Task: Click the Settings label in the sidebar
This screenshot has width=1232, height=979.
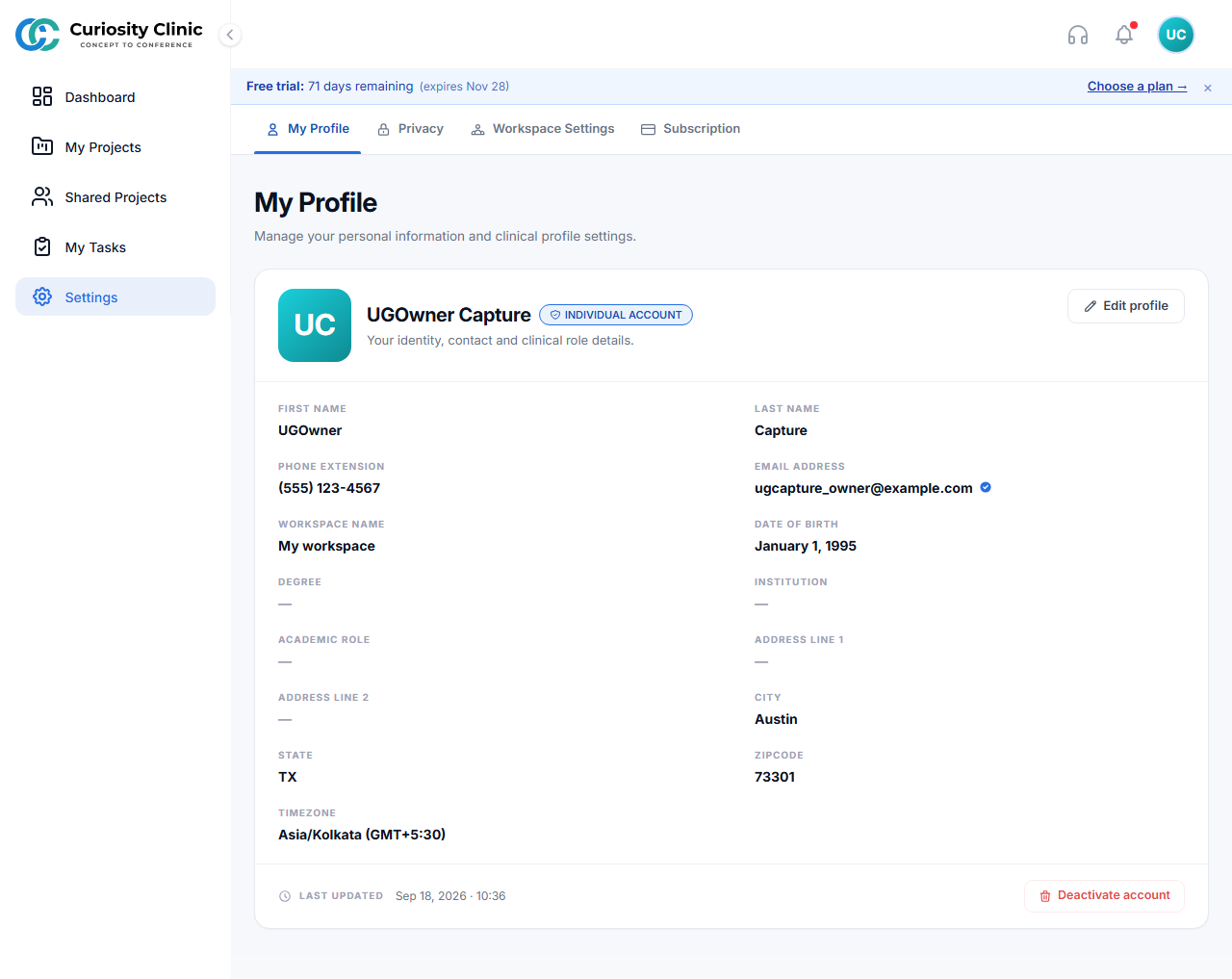Action: [91, 297]
